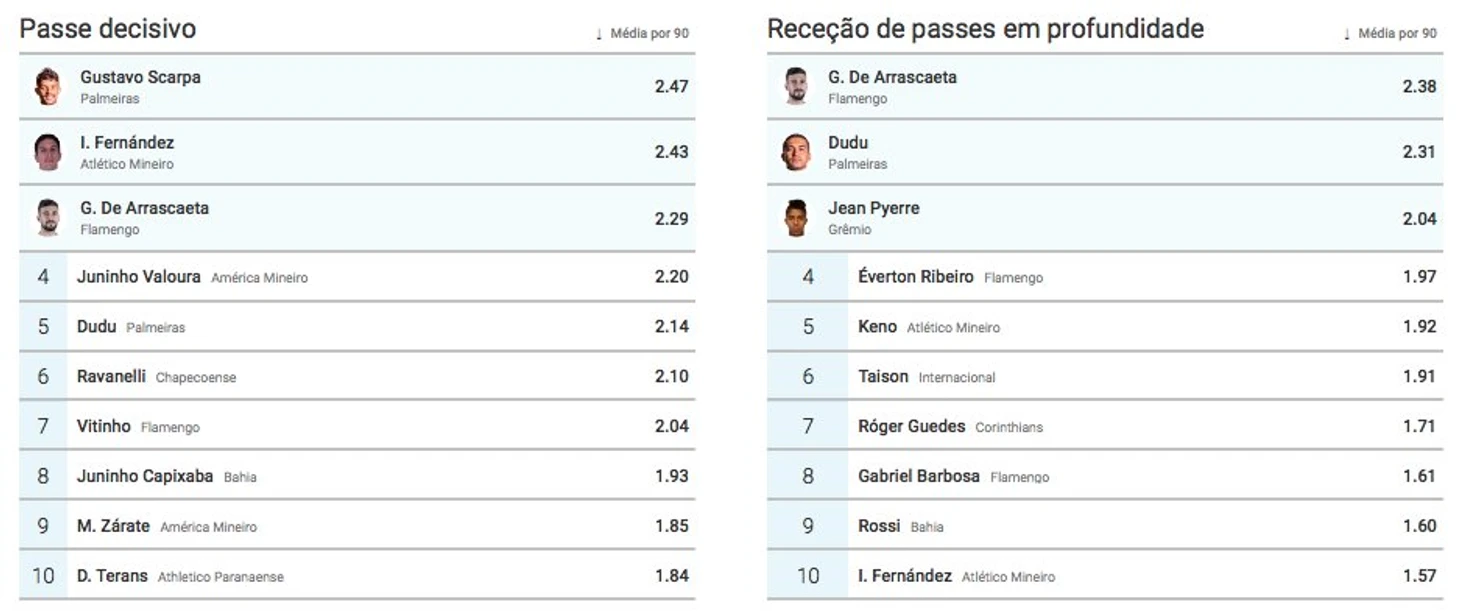Open Róger Guedes player link
Screen dimensions: 1460x611
911,426
